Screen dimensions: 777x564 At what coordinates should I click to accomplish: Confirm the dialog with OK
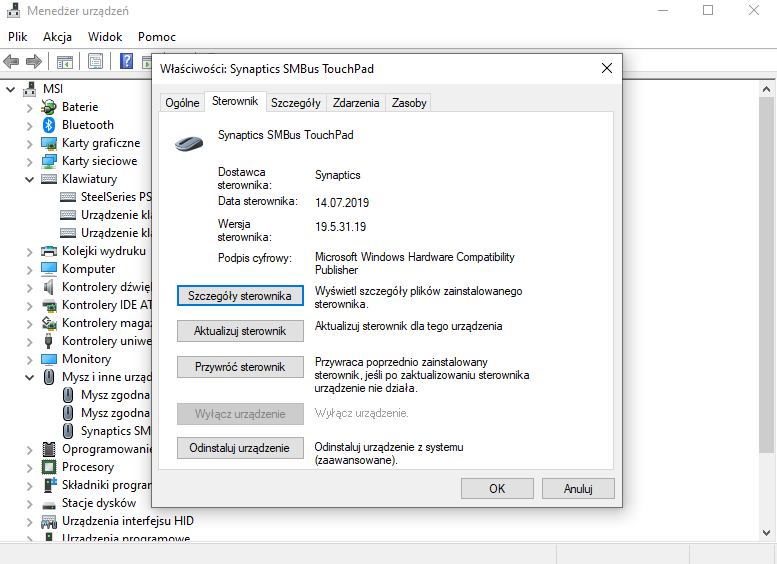click(497, 489)
